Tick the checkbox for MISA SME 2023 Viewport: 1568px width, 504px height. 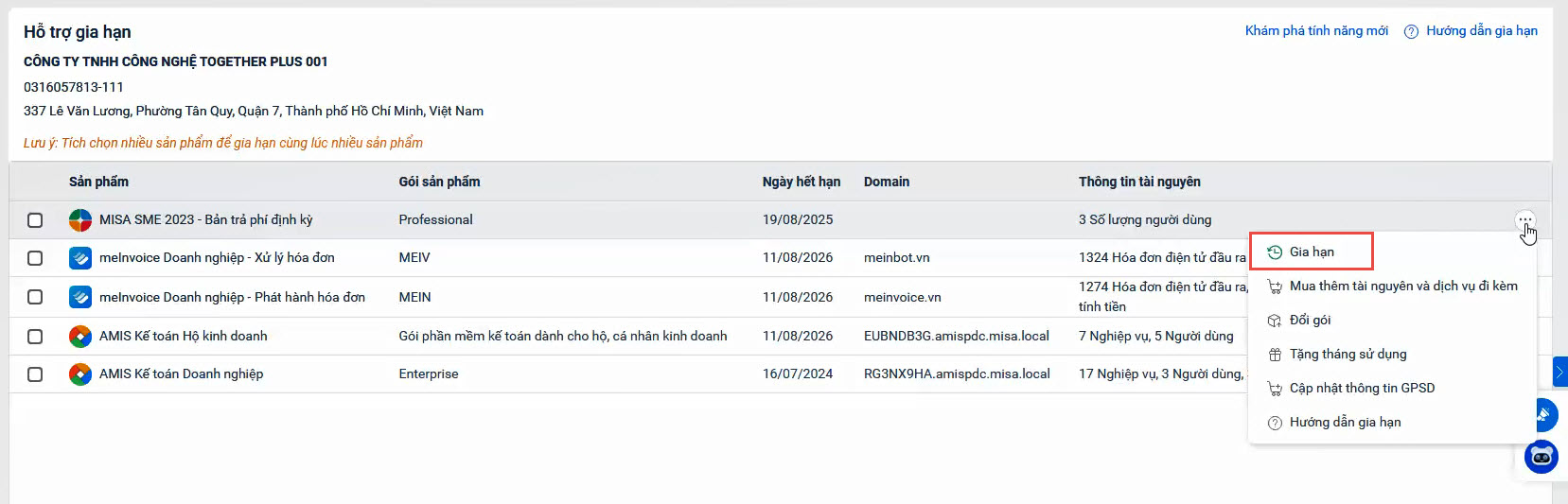pos(35,220)
